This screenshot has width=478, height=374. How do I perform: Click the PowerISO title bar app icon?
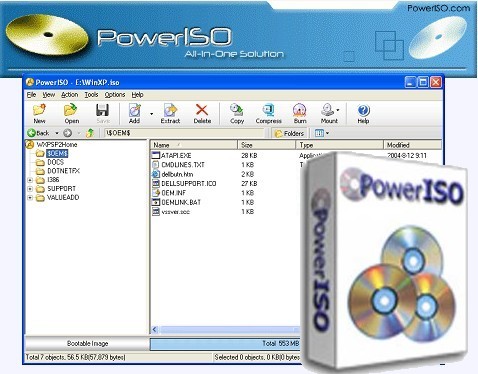point(30,82)
